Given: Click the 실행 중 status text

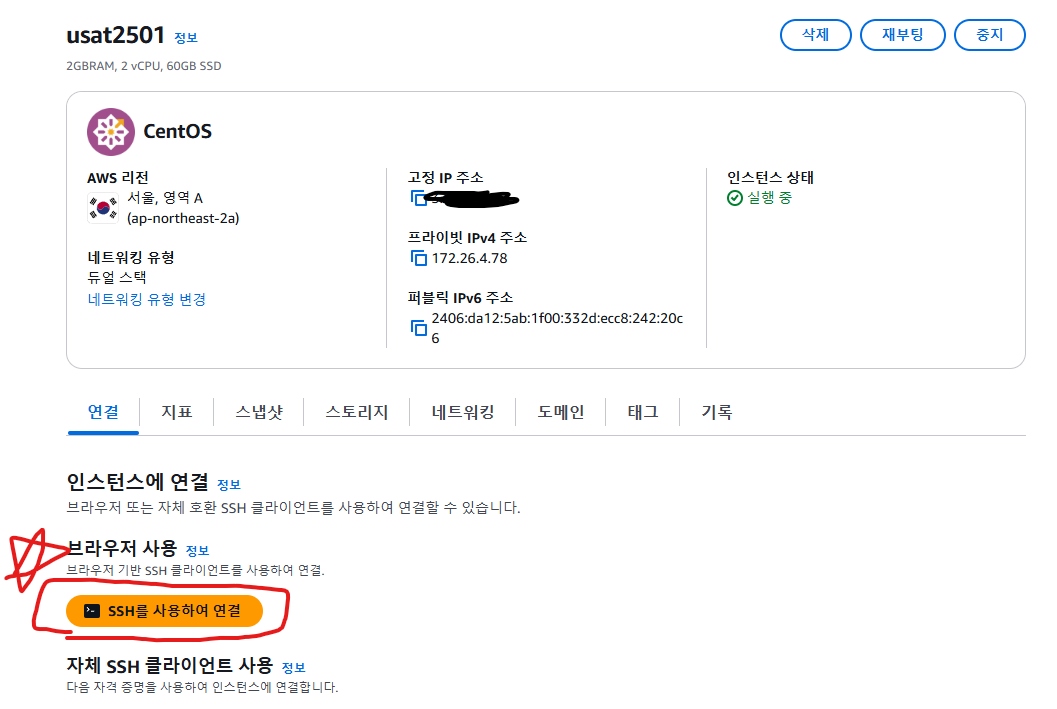Looking at the screenshot, I should click(770, 198).
